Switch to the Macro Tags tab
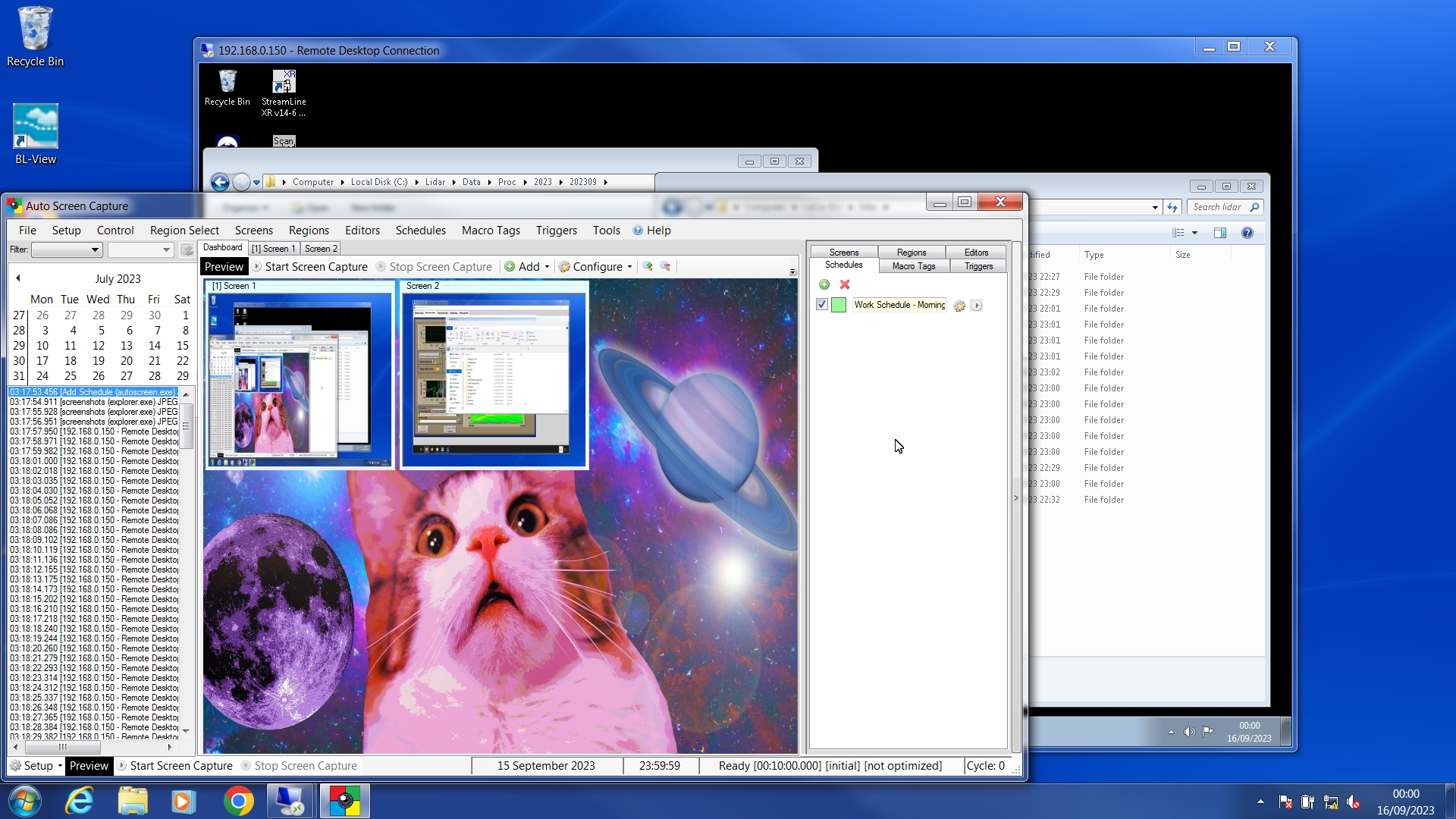Screen dimensions: 1456x819 (913, 266)
